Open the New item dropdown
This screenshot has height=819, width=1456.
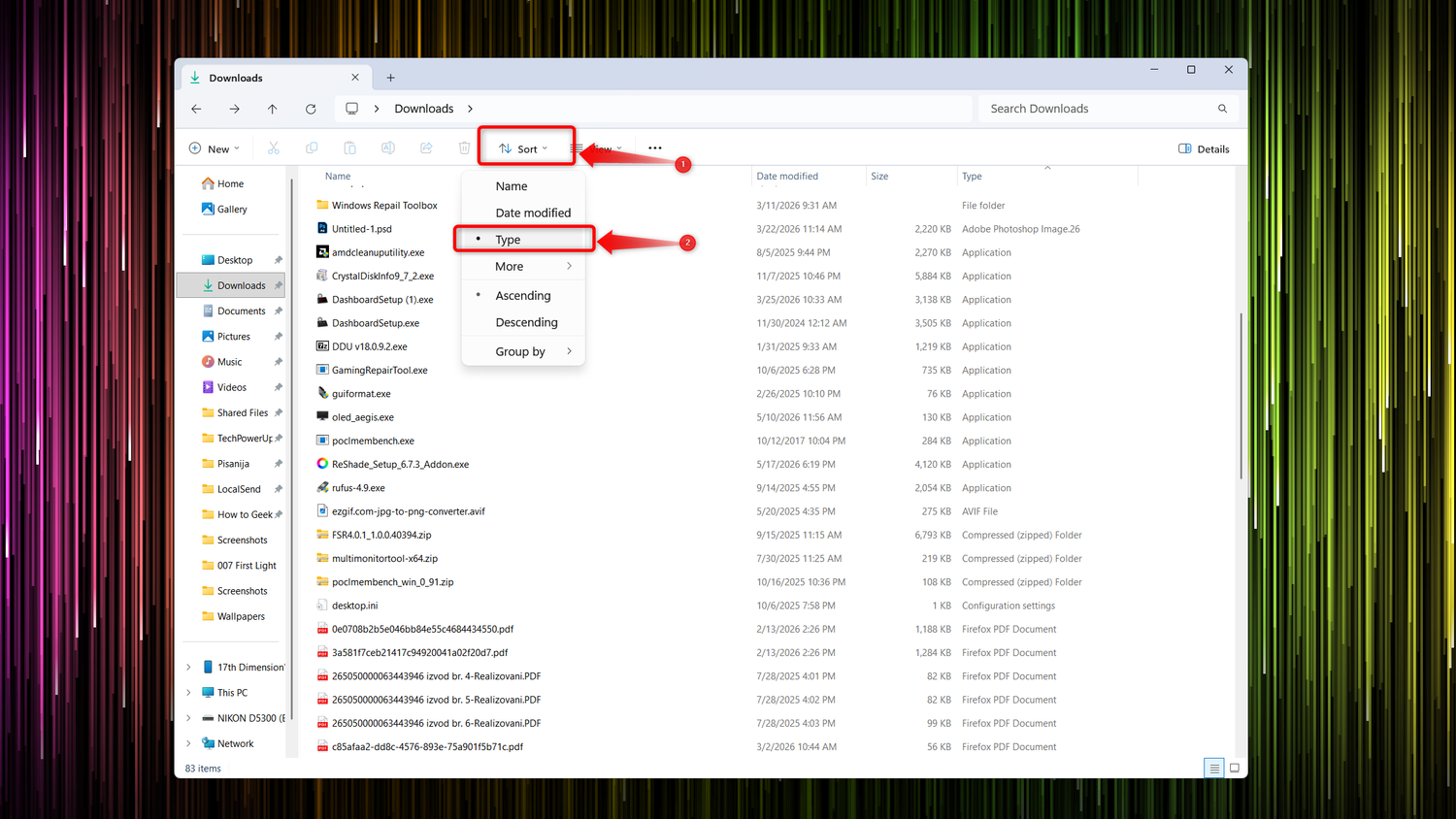click(214, 148)
